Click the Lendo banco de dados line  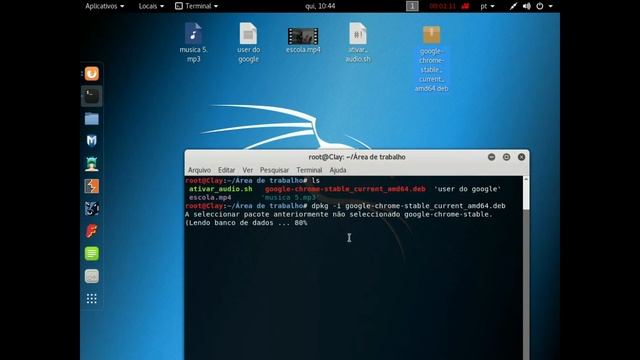[246, 223]
